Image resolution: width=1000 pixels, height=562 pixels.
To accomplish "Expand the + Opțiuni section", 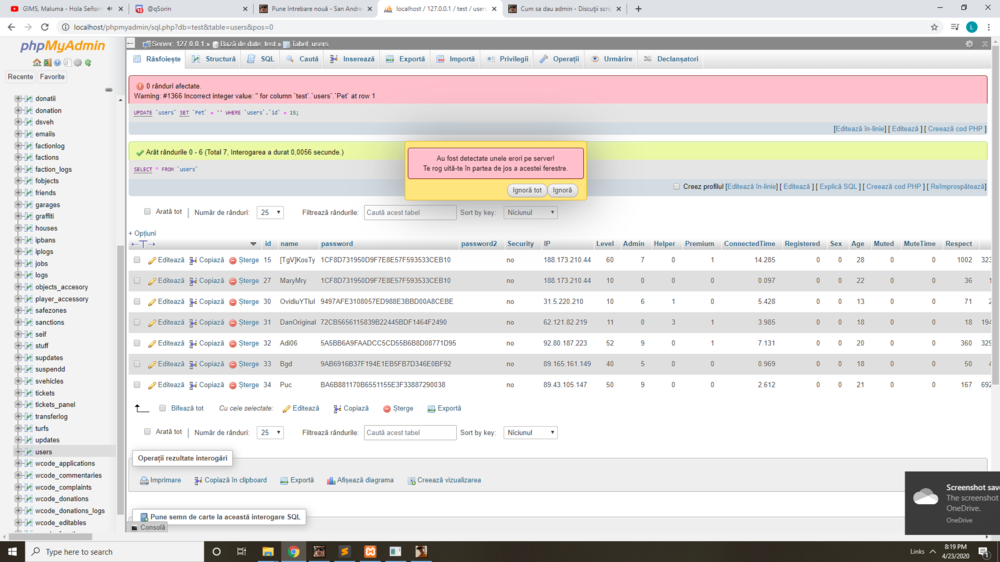I will point(142,233).
